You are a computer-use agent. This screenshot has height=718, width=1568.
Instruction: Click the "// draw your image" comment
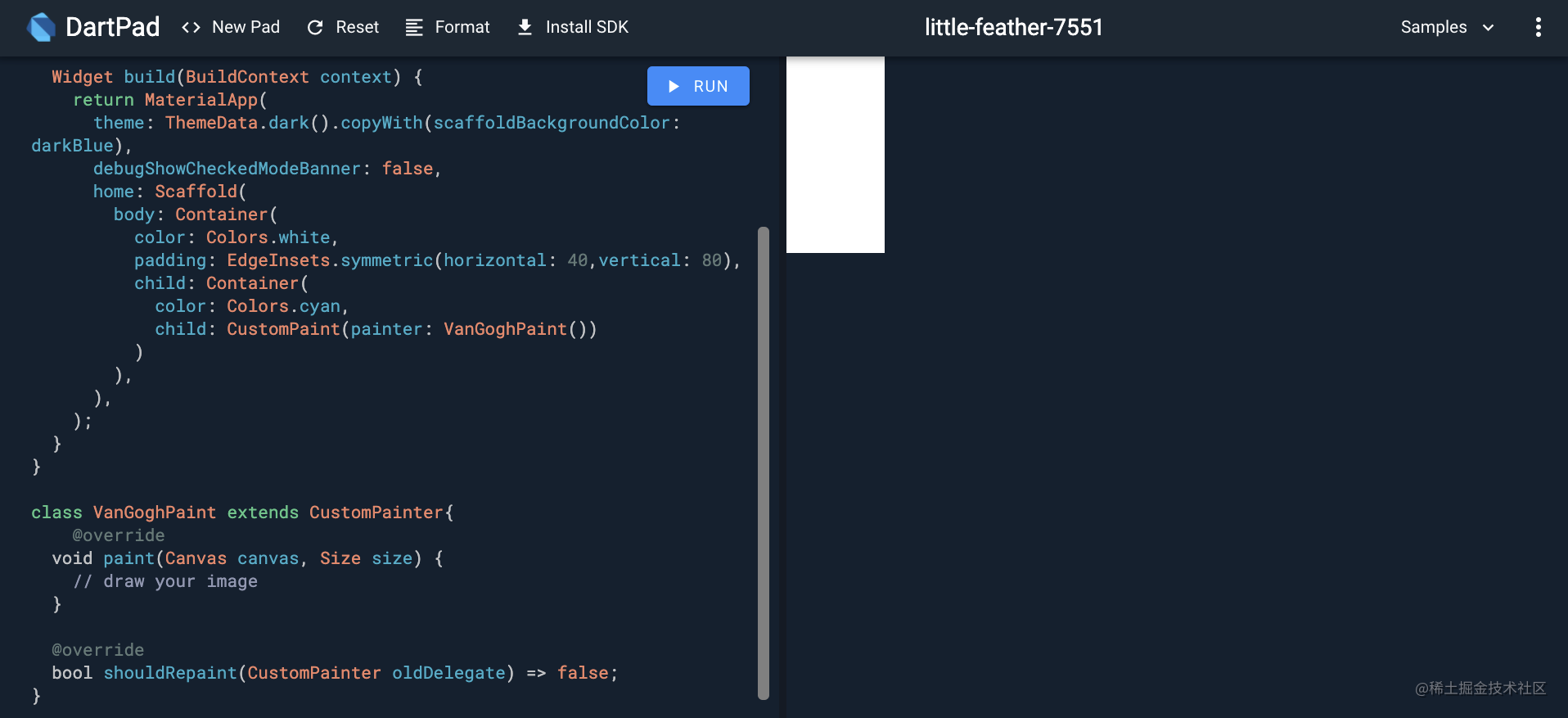coord(165,581)
